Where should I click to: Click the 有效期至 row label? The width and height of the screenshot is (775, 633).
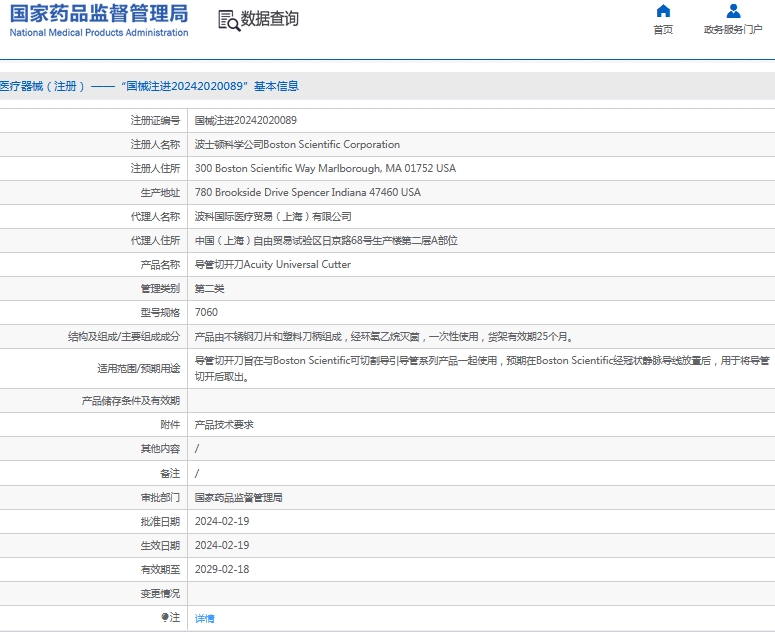160,569
